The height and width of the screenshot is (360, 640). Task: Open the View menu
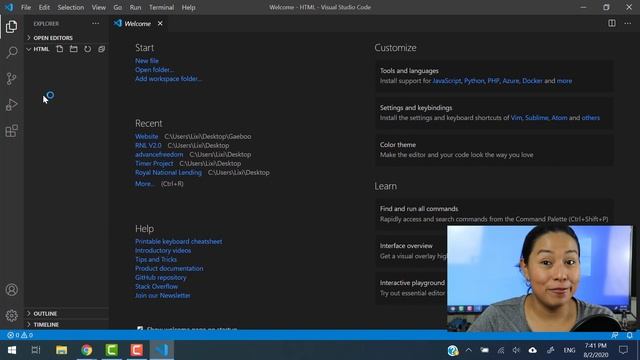[98, 7]
